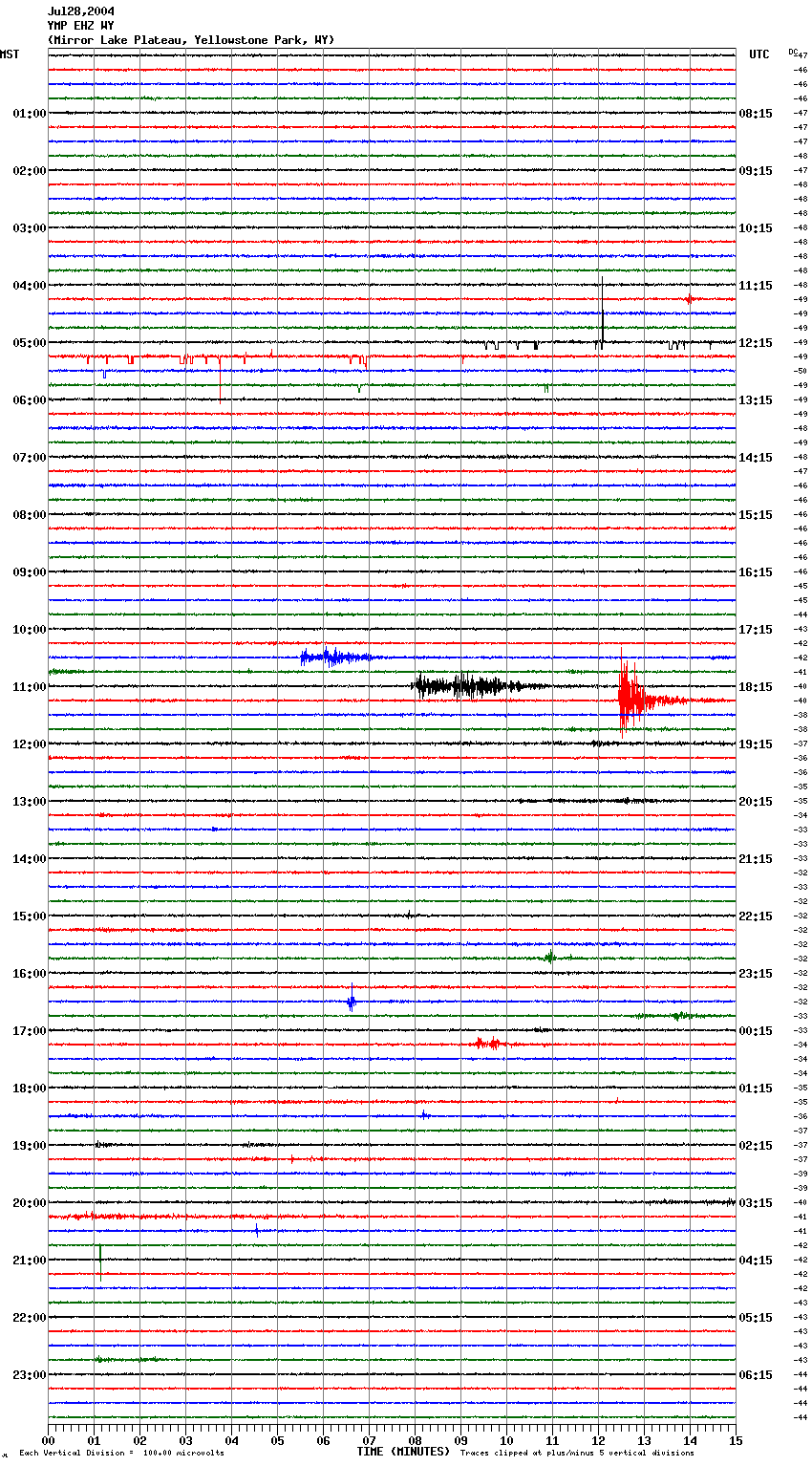Click the date label Jul28,2004
This screenshot has height=1466, width=812.
(x=80, y=11)
